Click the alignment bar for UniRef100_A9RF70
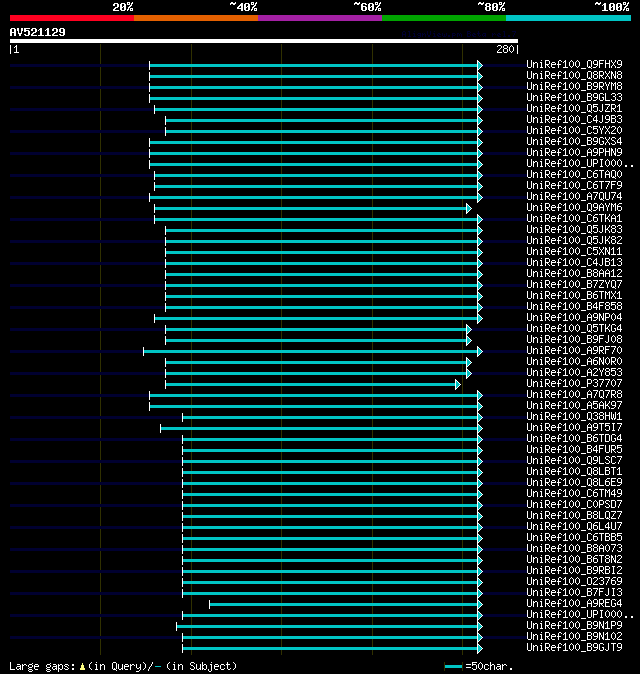This screenshot has height=674, width=640. 313,352
